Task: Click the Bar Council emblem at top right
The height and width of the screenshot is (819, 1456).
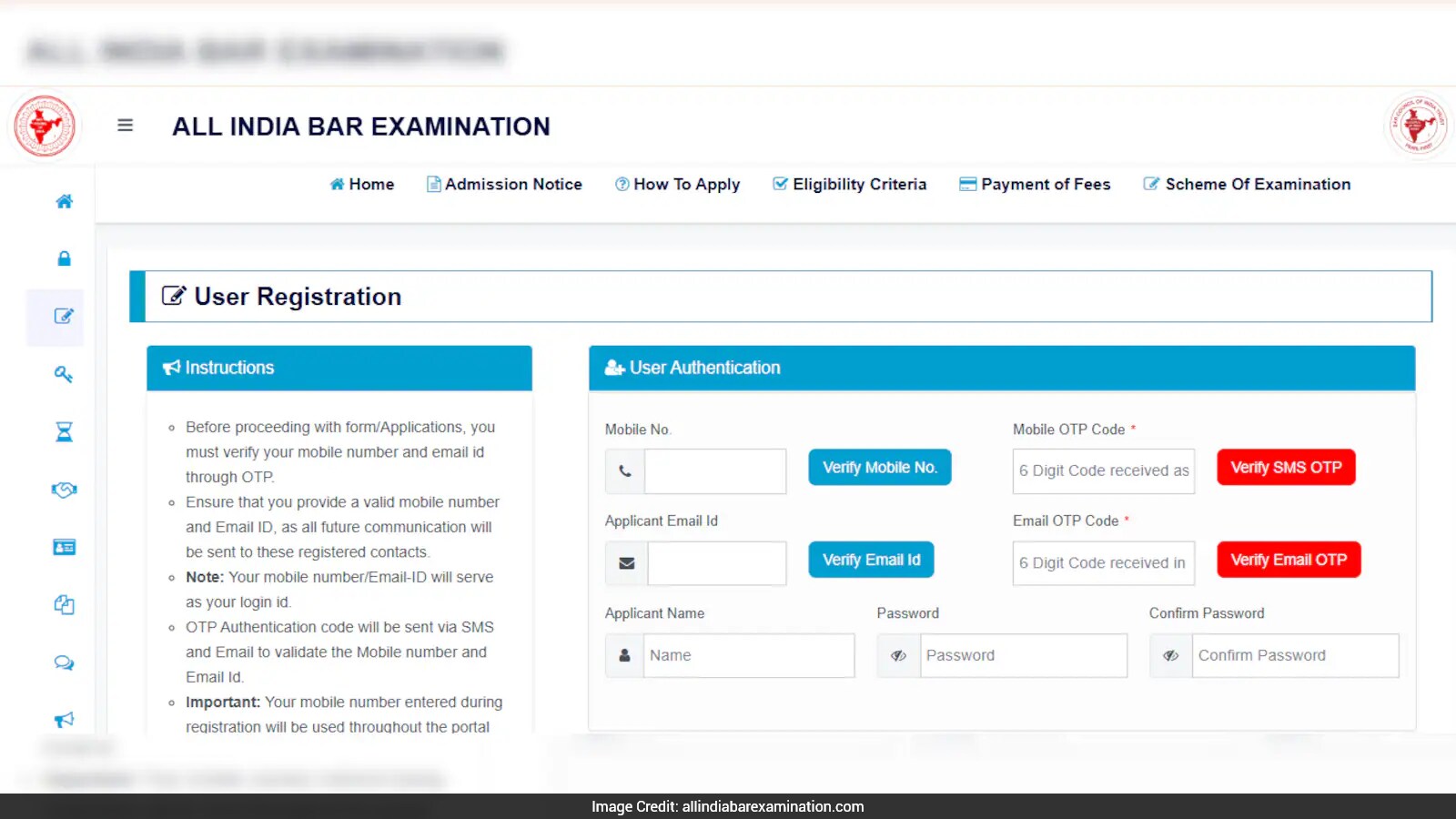Action: pyautogui.click(x=1418, y=126)
